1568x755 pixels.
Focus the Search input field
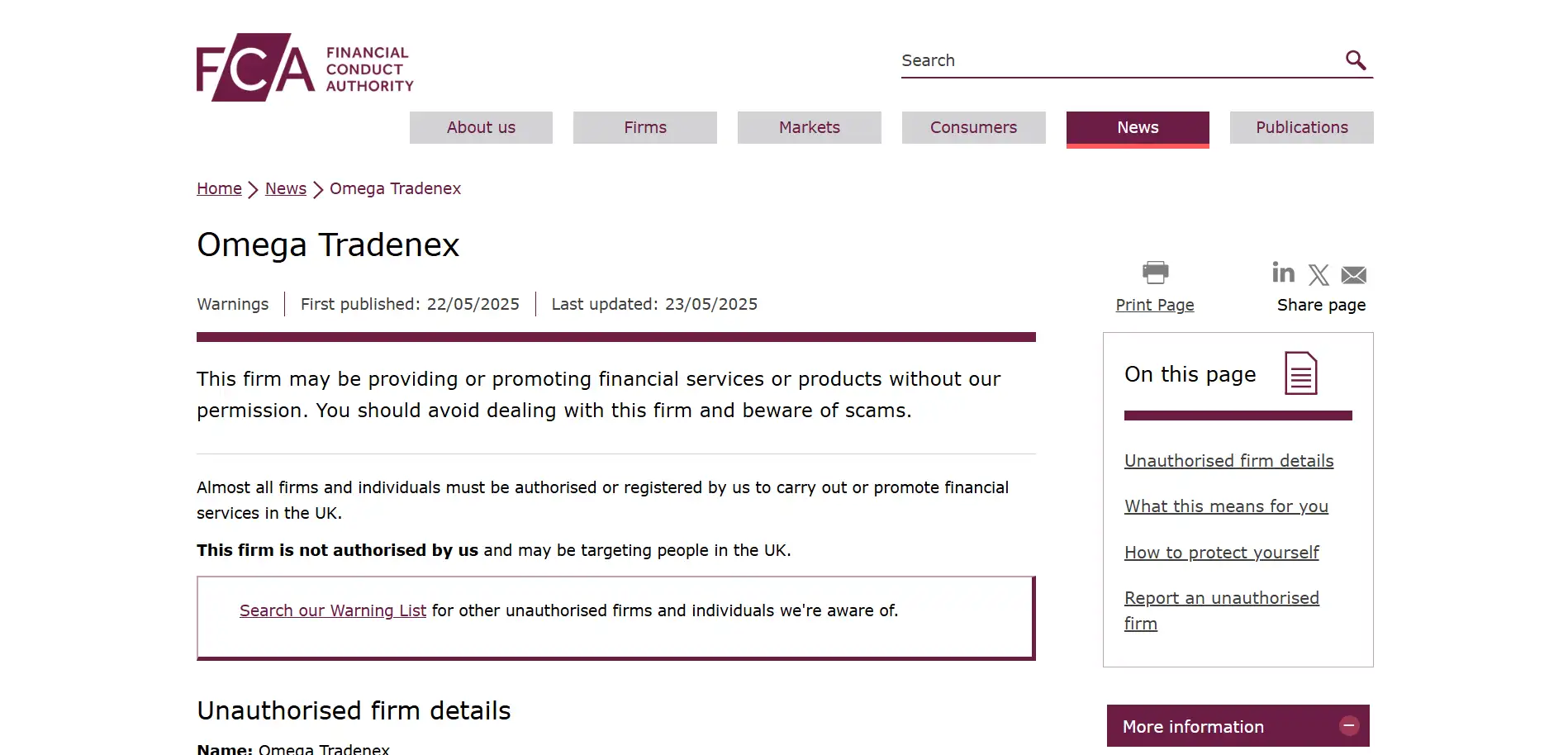click(x=1115, y=60)
